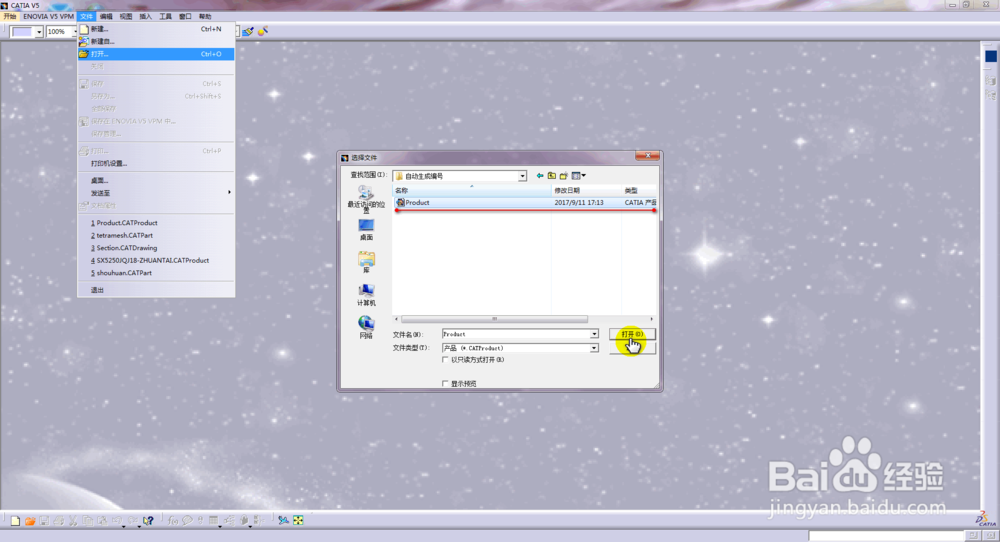Open Recent Places in dialog sidebar
1000x542 pixels.
click(366, 199)
